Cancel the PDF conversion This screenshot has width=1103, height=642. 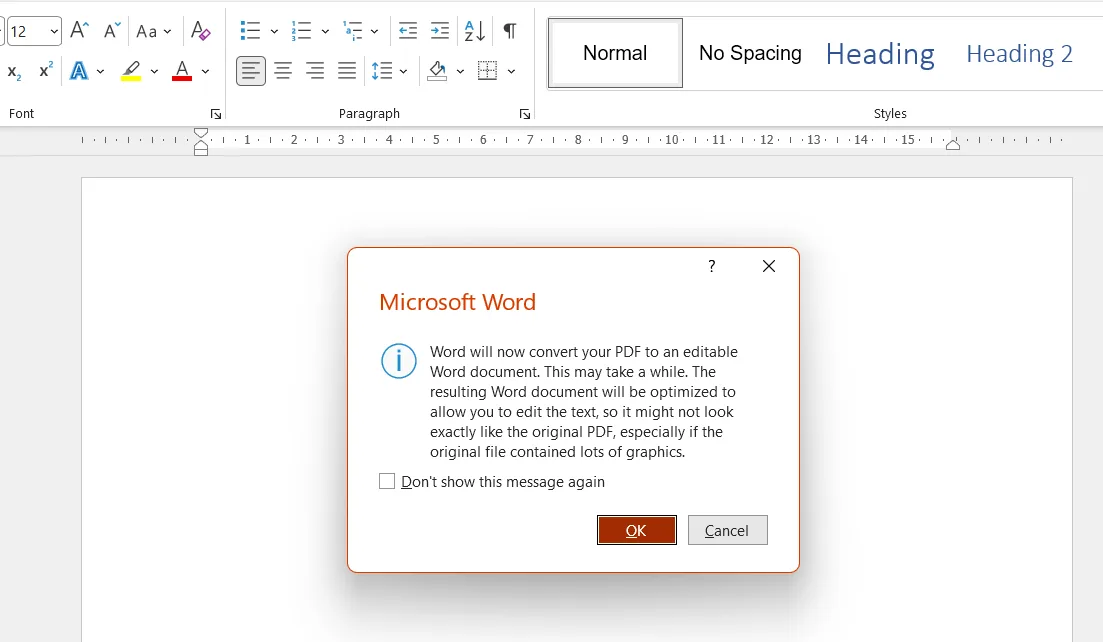pyautogui.click(x=727, y=530)
